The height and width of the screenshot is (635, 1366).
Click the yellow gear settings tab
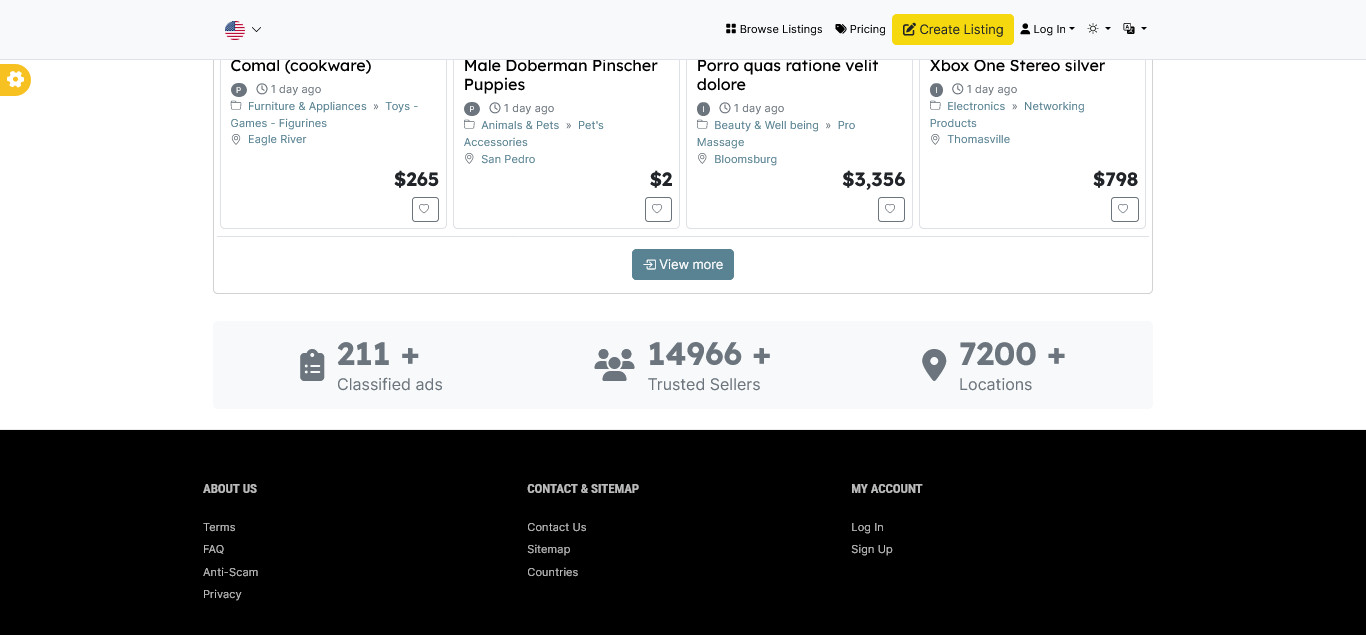(x=15, y=80)
